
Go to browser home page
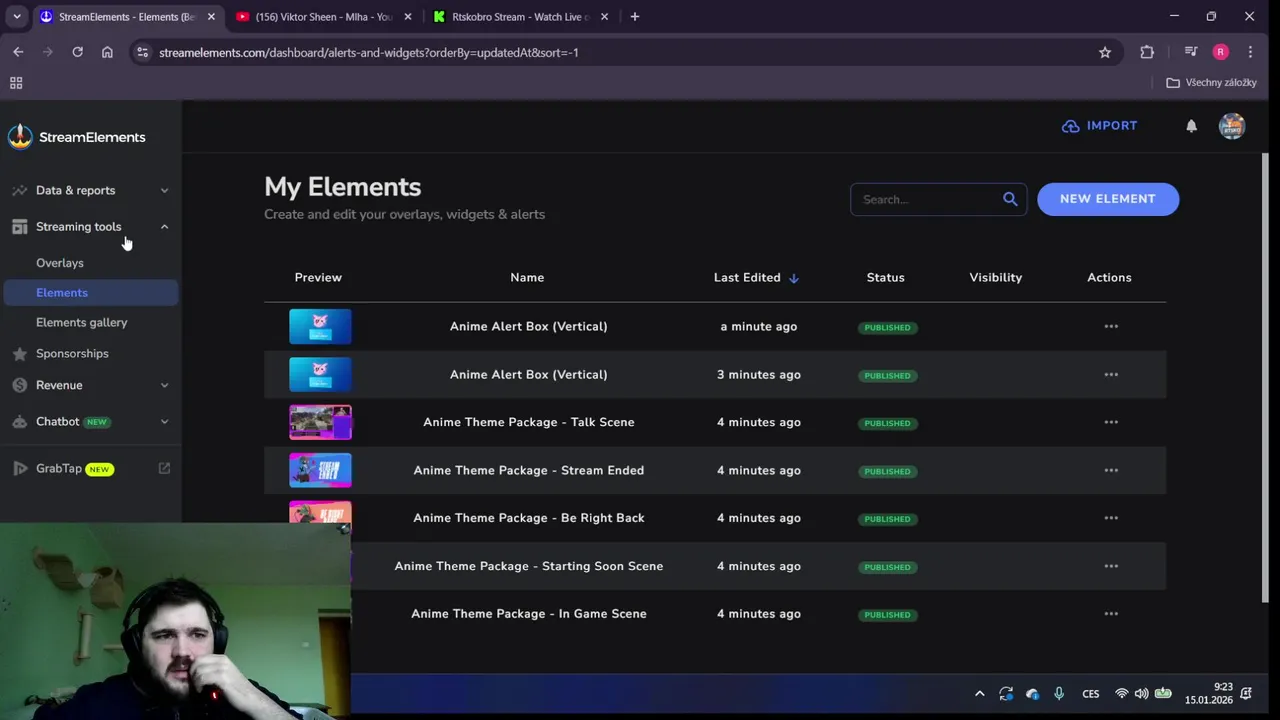click(x=107, y=52)
